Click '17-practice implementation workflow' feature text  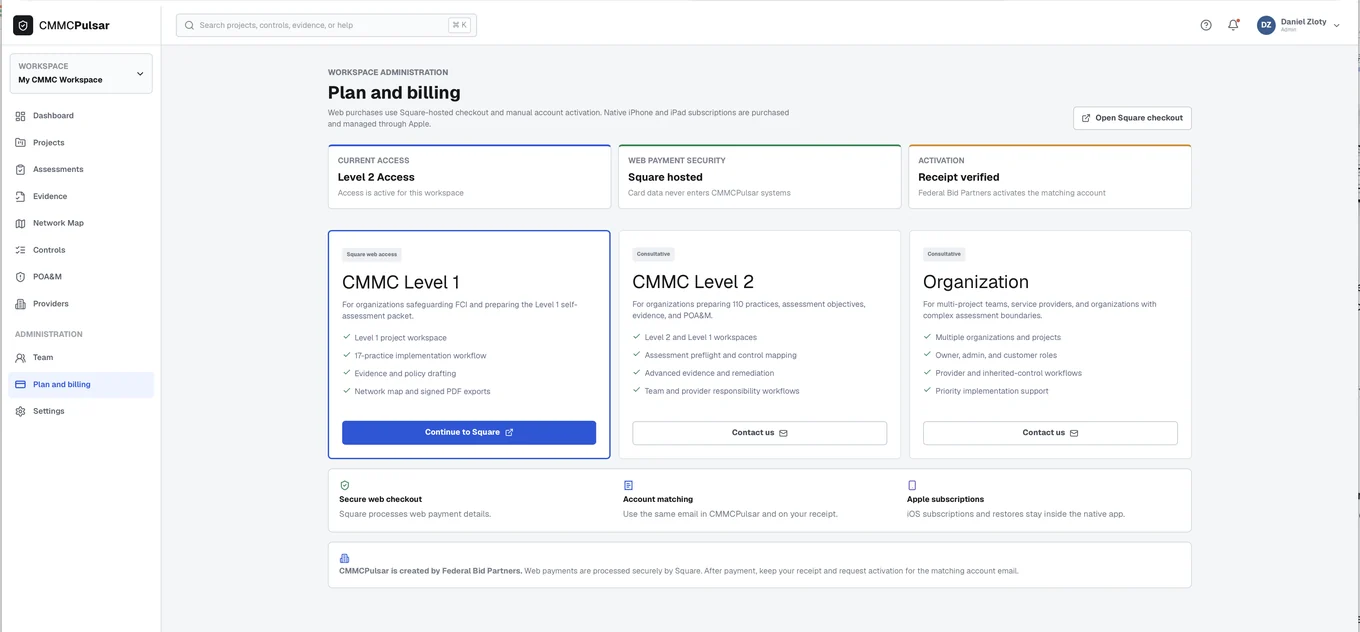click(x=420, y=356)
